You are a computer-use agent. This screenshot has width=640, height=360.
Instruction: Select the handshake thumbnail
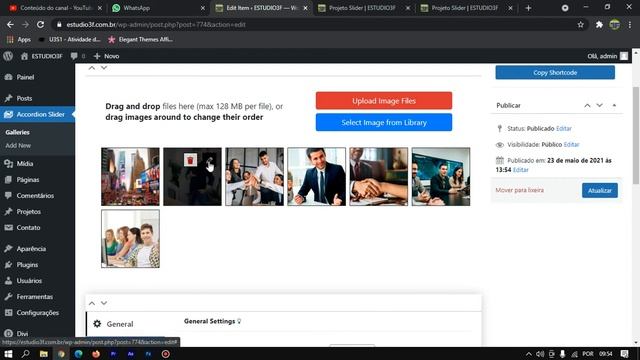tap(378, 177)
